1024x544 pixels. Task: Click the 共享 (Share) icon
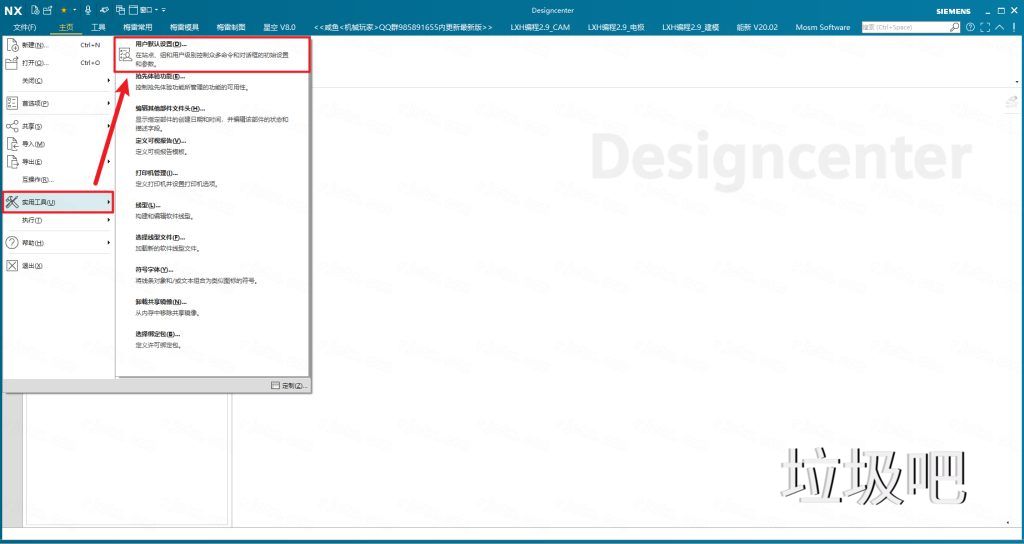point(13,126)
